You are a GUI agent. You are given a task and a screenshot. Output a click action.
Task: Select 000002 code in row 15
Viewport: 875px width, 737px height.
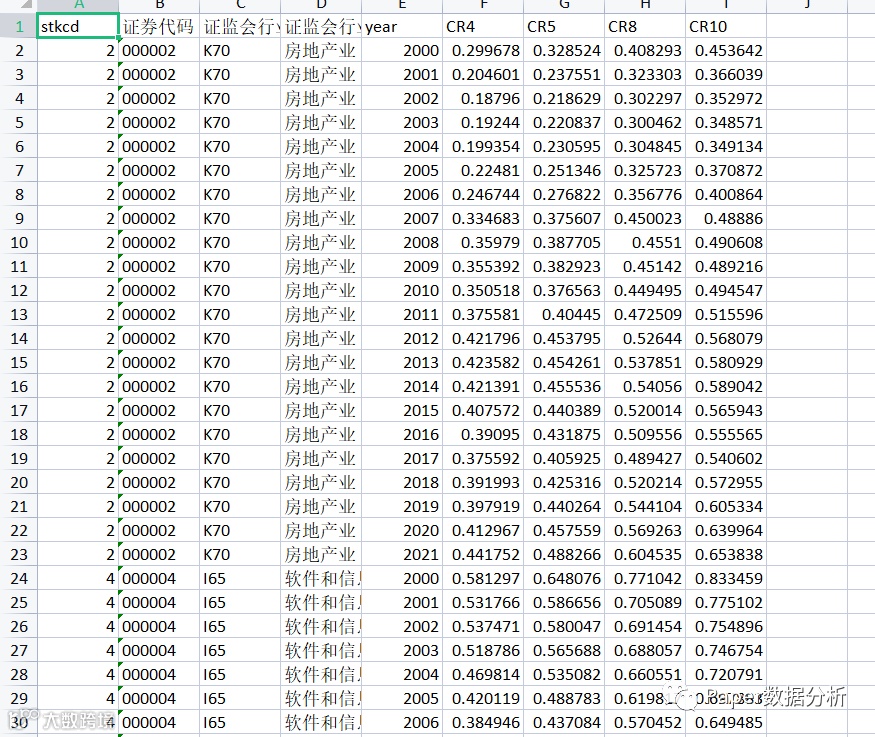coord(158,362)
